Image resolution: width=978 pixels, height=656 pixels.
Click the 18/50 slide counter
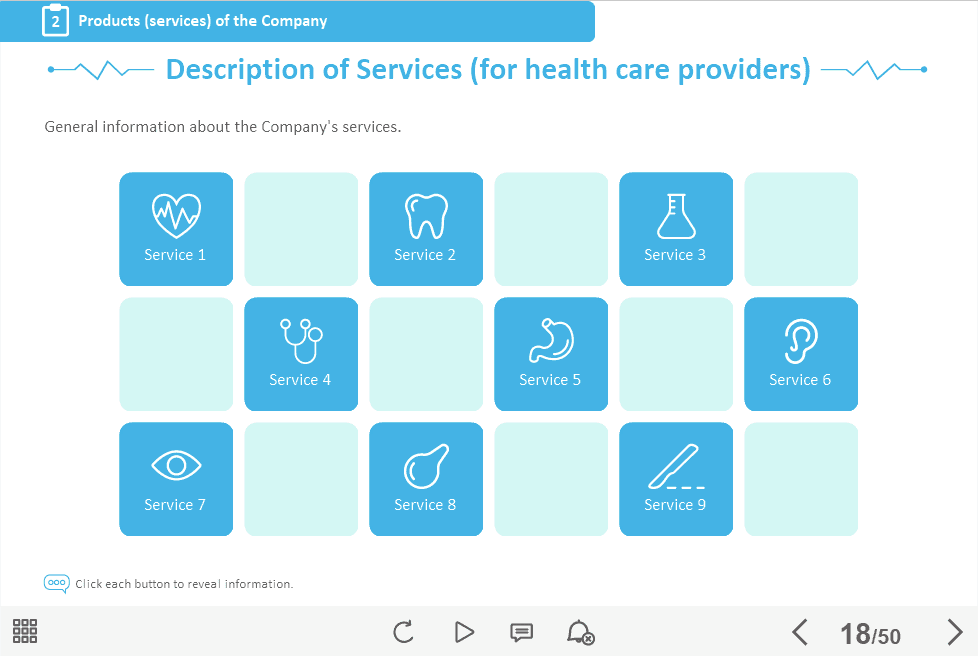point(870,634)
